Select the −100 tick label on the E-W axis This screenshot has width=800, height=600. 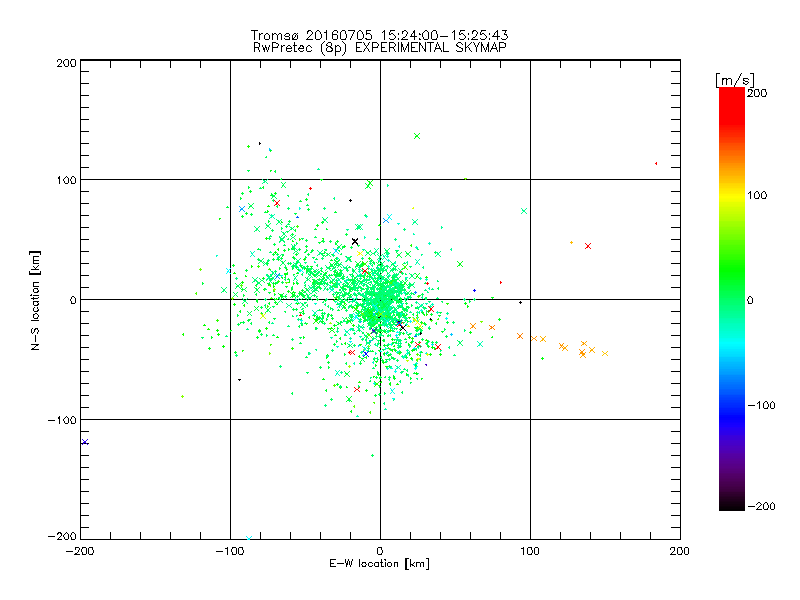(230, 551)
